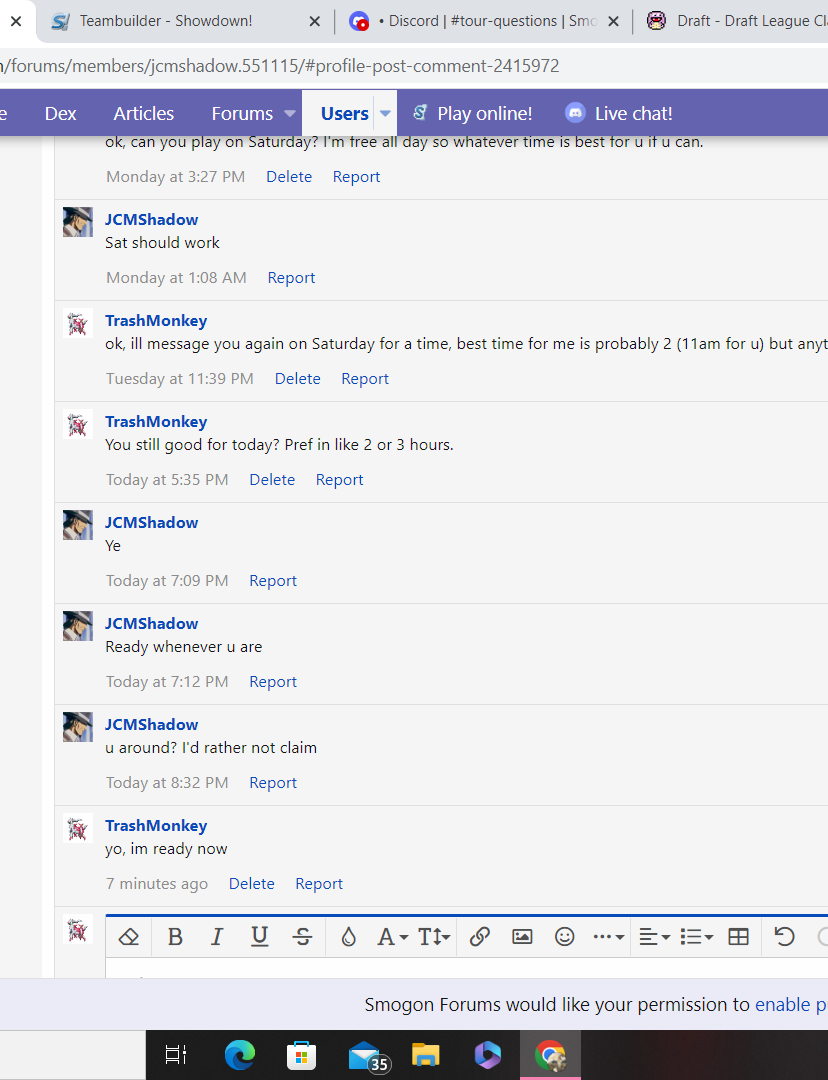The width and height of the screenshot is (828, 1080).
Task: Toggle Italic formatting in editor
Action: pyautogui.click(x=217, y=937)
